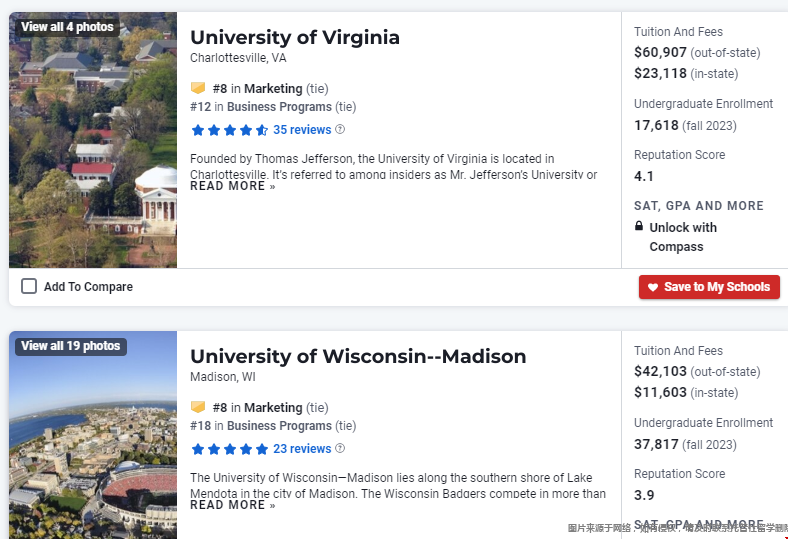This screenshot has height=539, width=788.
Task: Open the University of Wisconsin--Madison title link
Action: point(358,357)
